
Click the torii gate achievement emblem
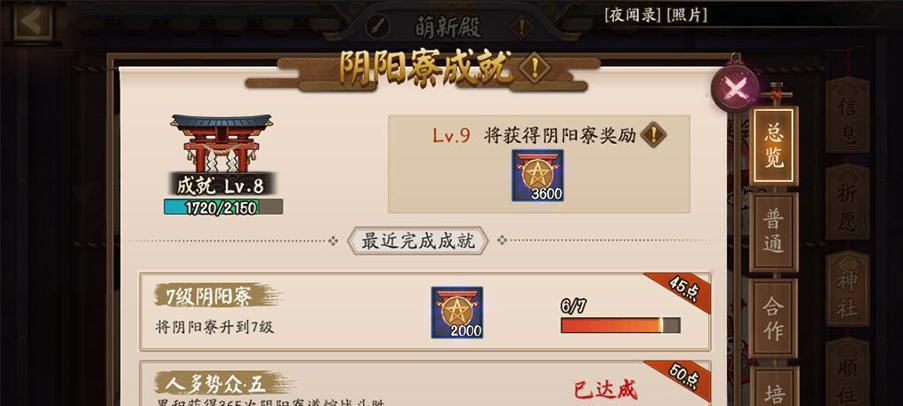[222, 143]
